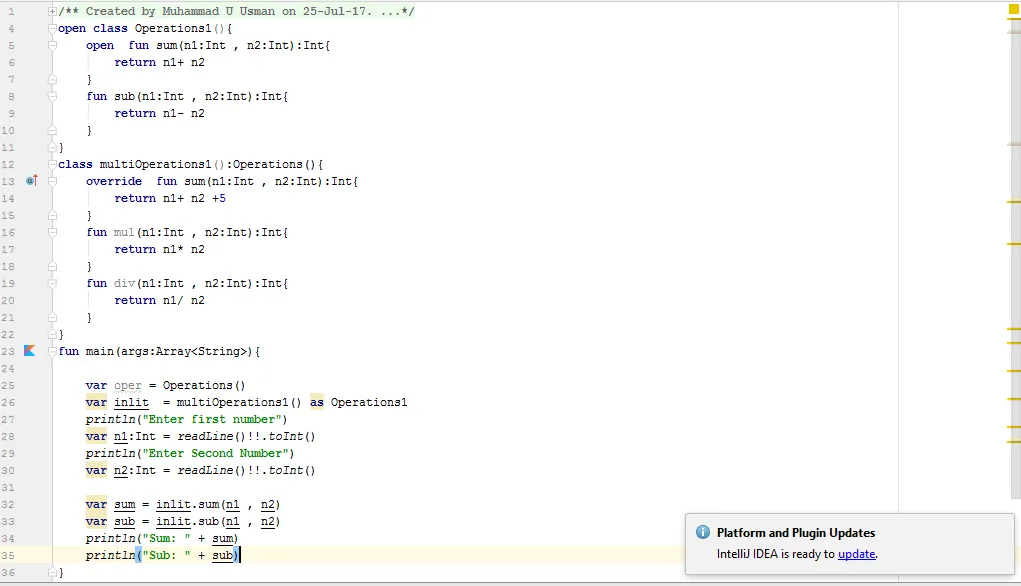
Task: Click the Kotlin run icon beside main function
Action: (30, 350)
